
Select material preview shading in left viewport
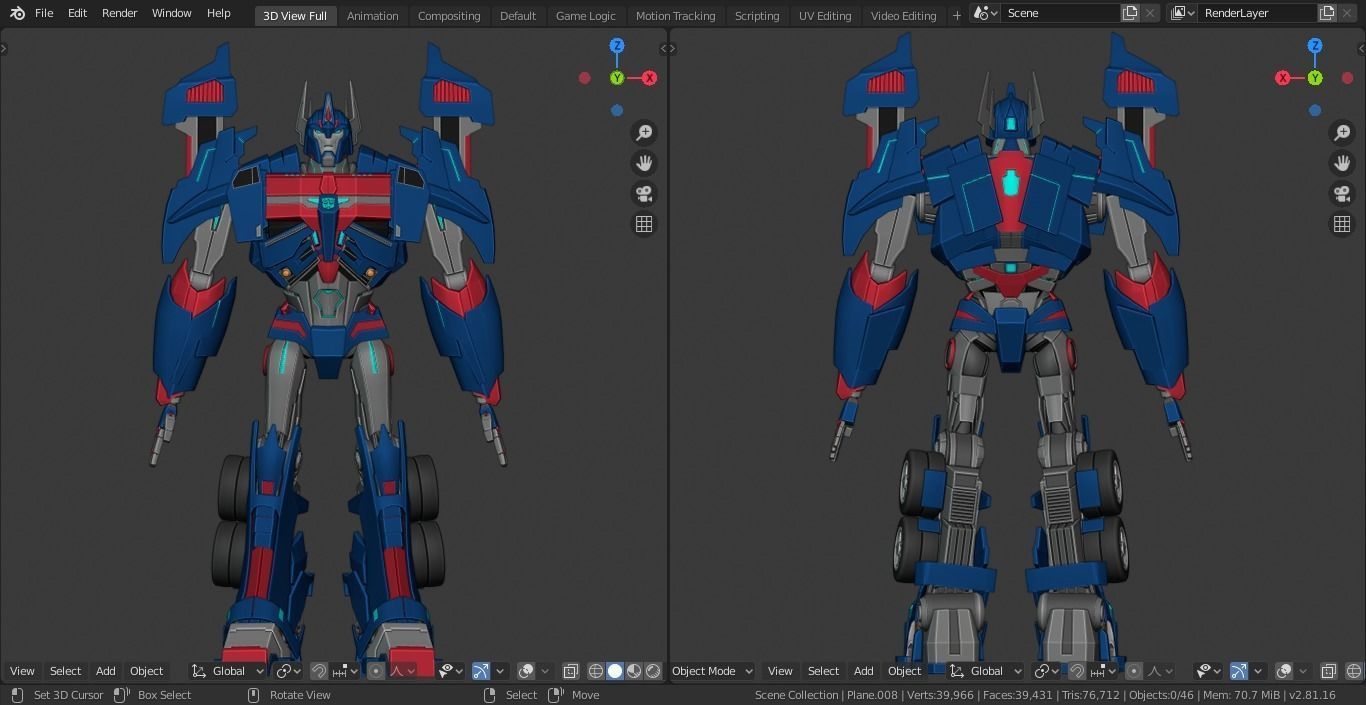634,671
